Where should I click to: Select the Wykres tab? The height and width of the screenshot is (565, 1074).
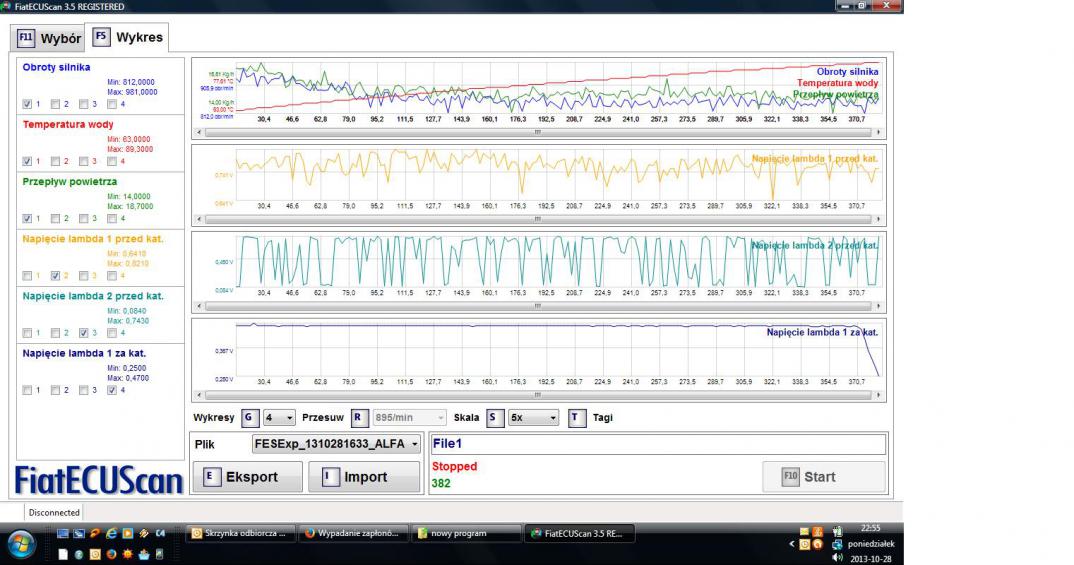click(128, 38)
